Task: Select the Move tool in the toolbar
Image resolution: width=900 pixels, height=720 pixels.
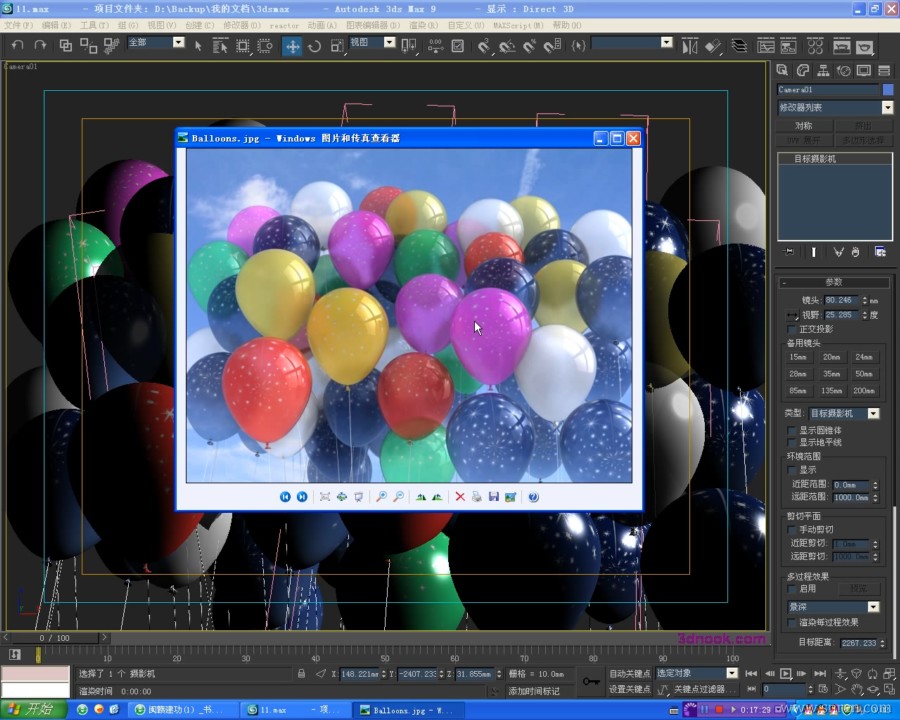Action: tap(292, 46)
